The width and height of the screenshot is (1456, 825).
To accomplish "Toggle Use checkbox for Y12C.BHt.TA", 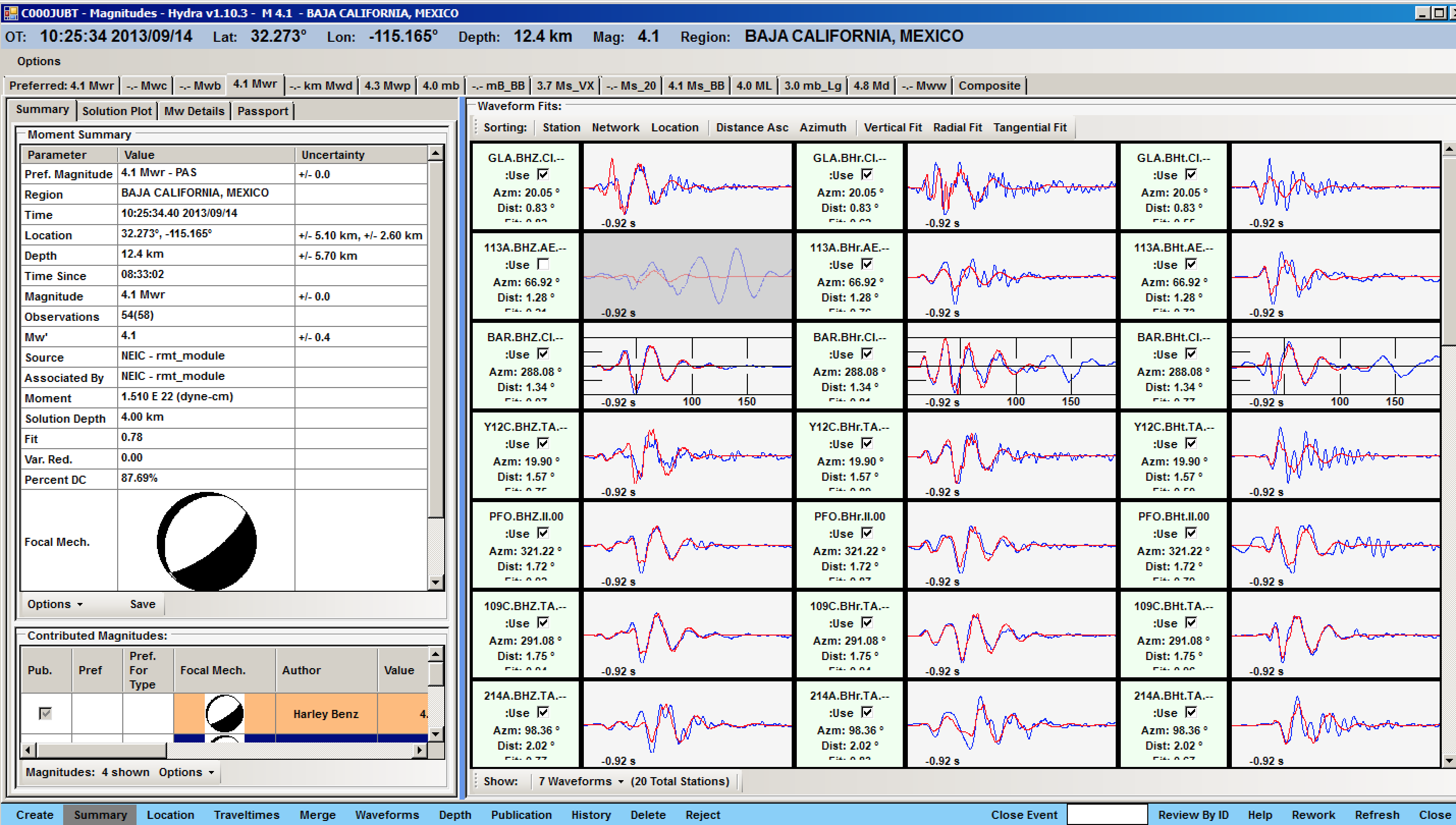I will (1191, 443).
